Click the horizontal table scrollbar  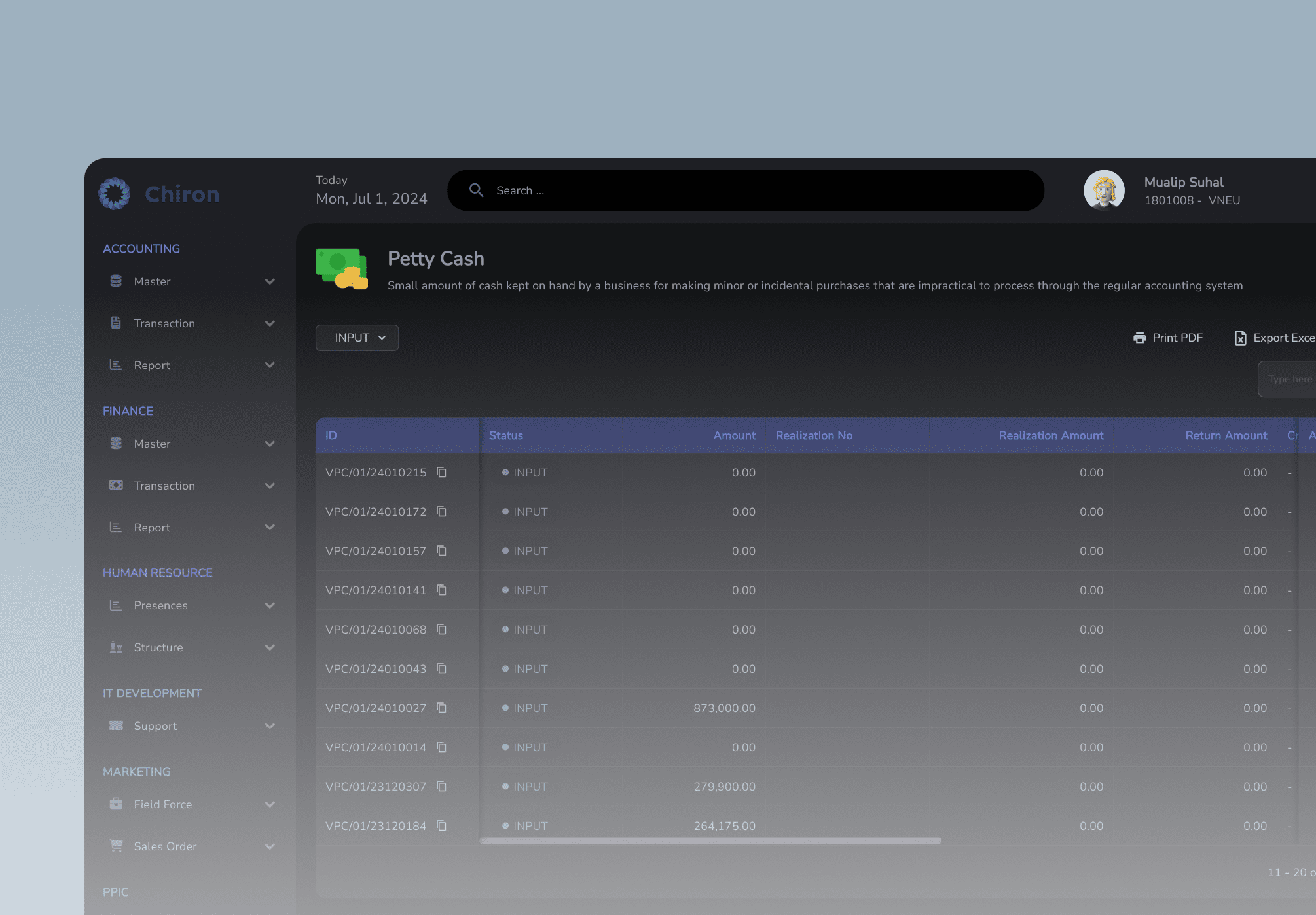pyautogui.click(x=710, y=840)
